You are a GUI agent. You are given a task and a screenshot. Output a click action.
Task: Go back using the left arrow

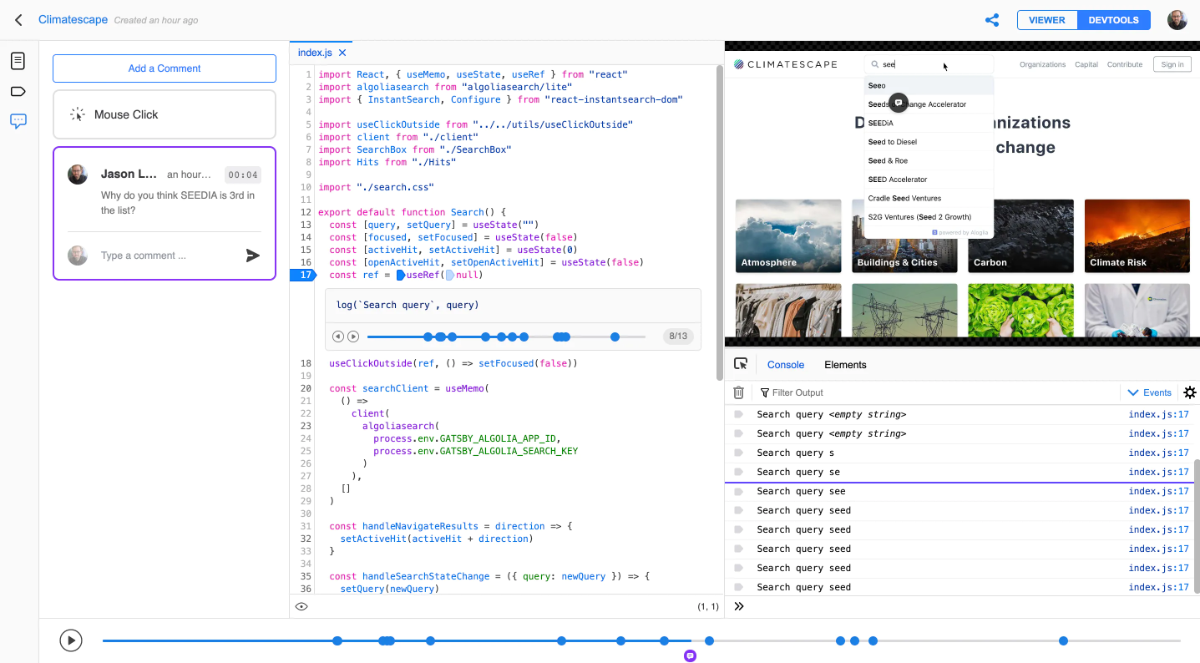(19, 20)
